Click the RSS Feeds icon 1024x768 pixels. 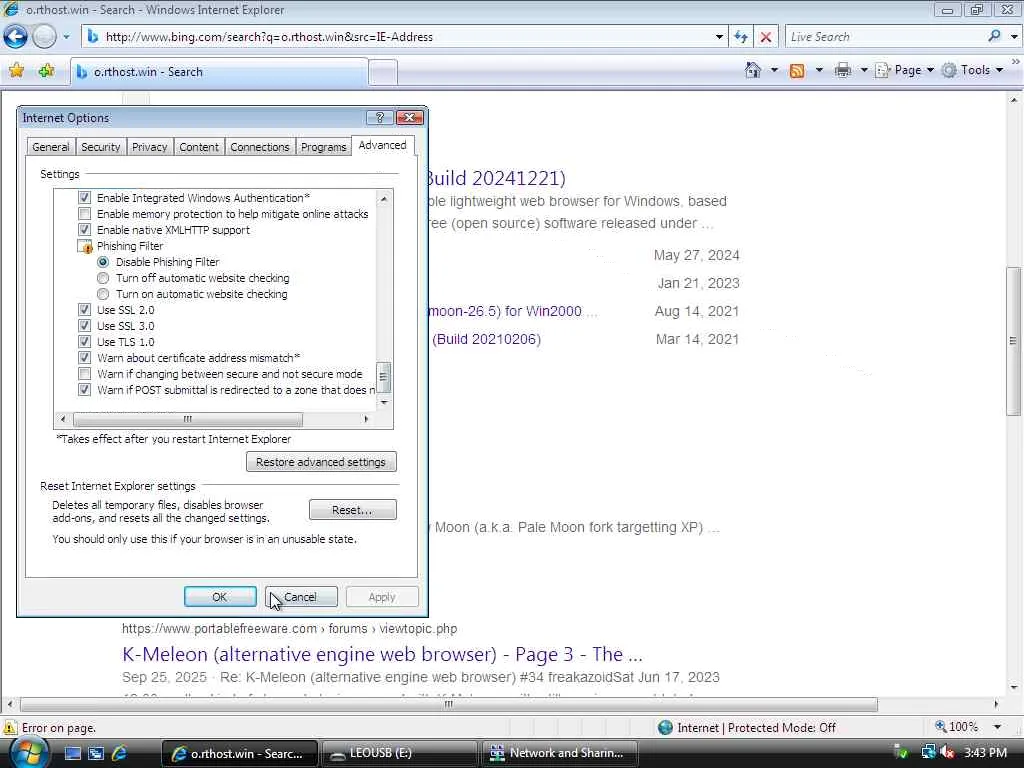797,70
